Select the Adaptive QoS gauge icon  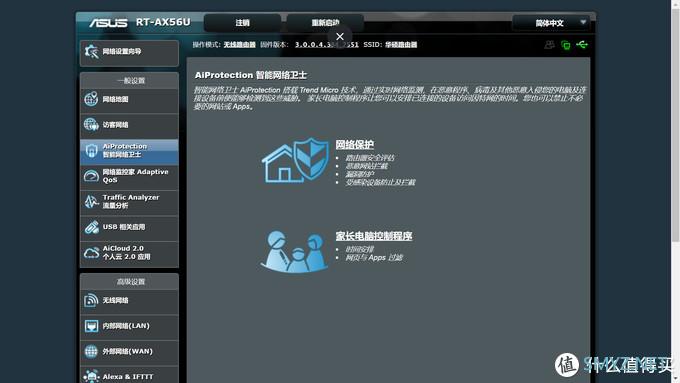point(91,176)
